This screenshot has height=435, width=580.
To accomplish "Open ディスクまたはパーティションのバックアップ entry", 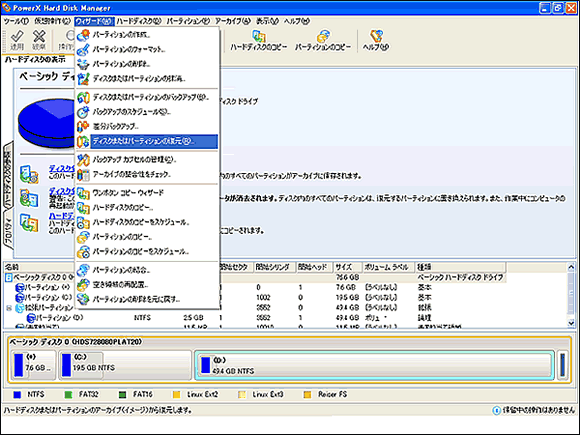I will click(147, 97).
